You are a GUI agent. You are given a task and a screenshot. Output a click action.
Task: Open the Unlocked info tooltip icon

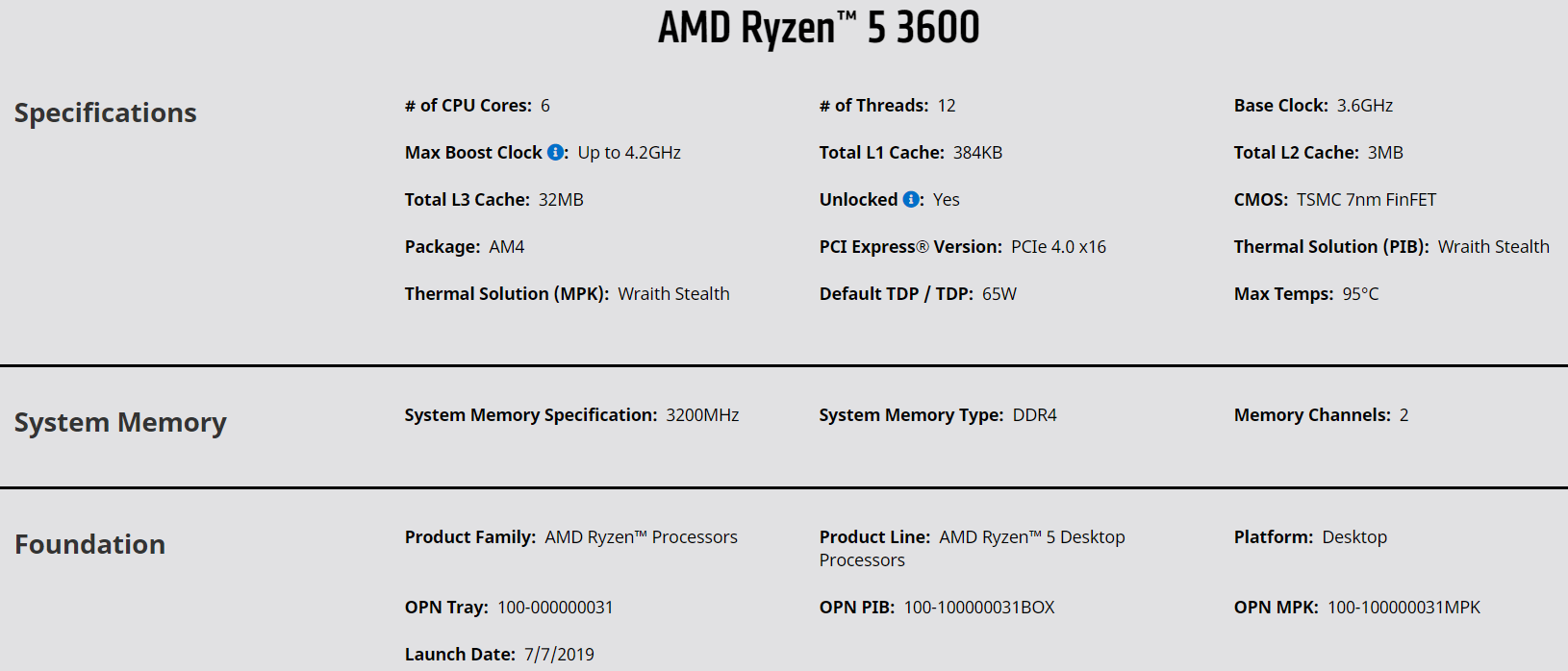click(911, 199)
